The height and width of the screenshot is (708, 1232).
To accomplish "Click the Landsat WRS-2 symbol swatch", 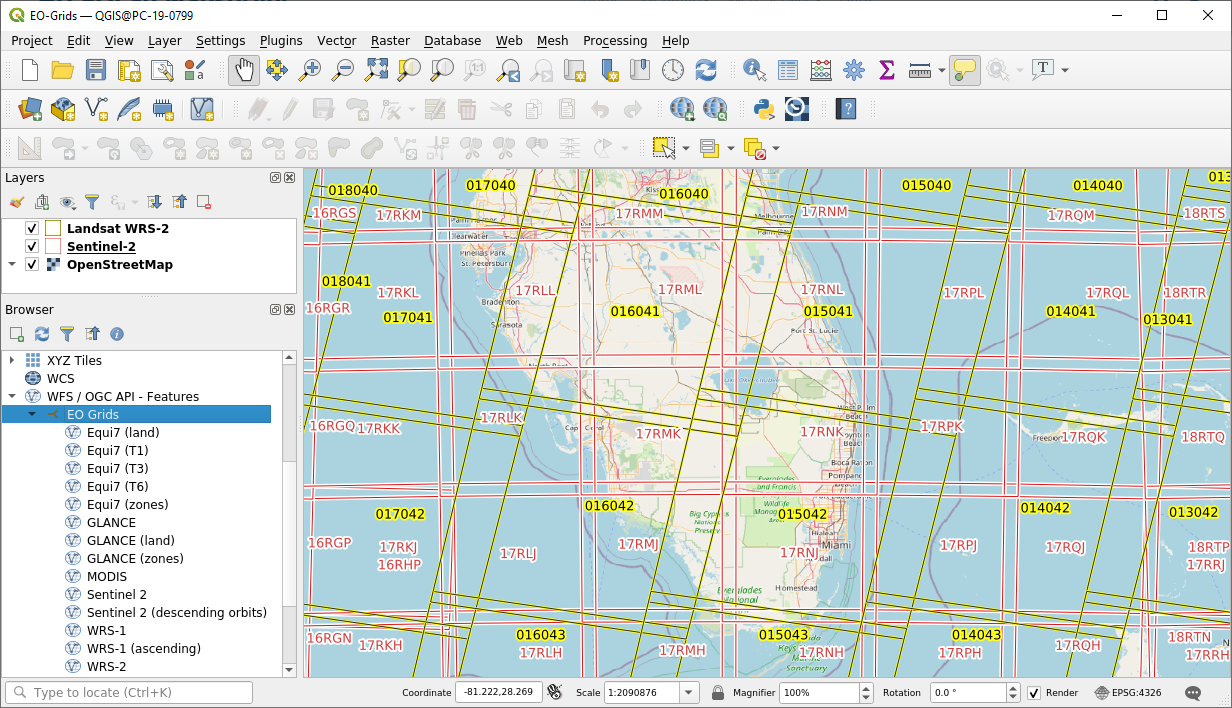I will tap(52, 228).
